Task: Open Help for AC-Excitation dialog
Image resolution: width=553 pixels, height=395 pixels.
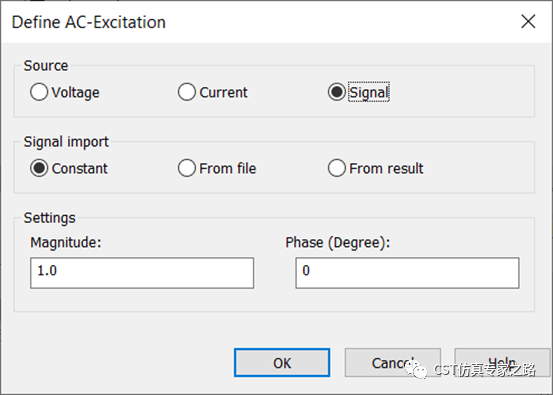Action: coord(502,363)
